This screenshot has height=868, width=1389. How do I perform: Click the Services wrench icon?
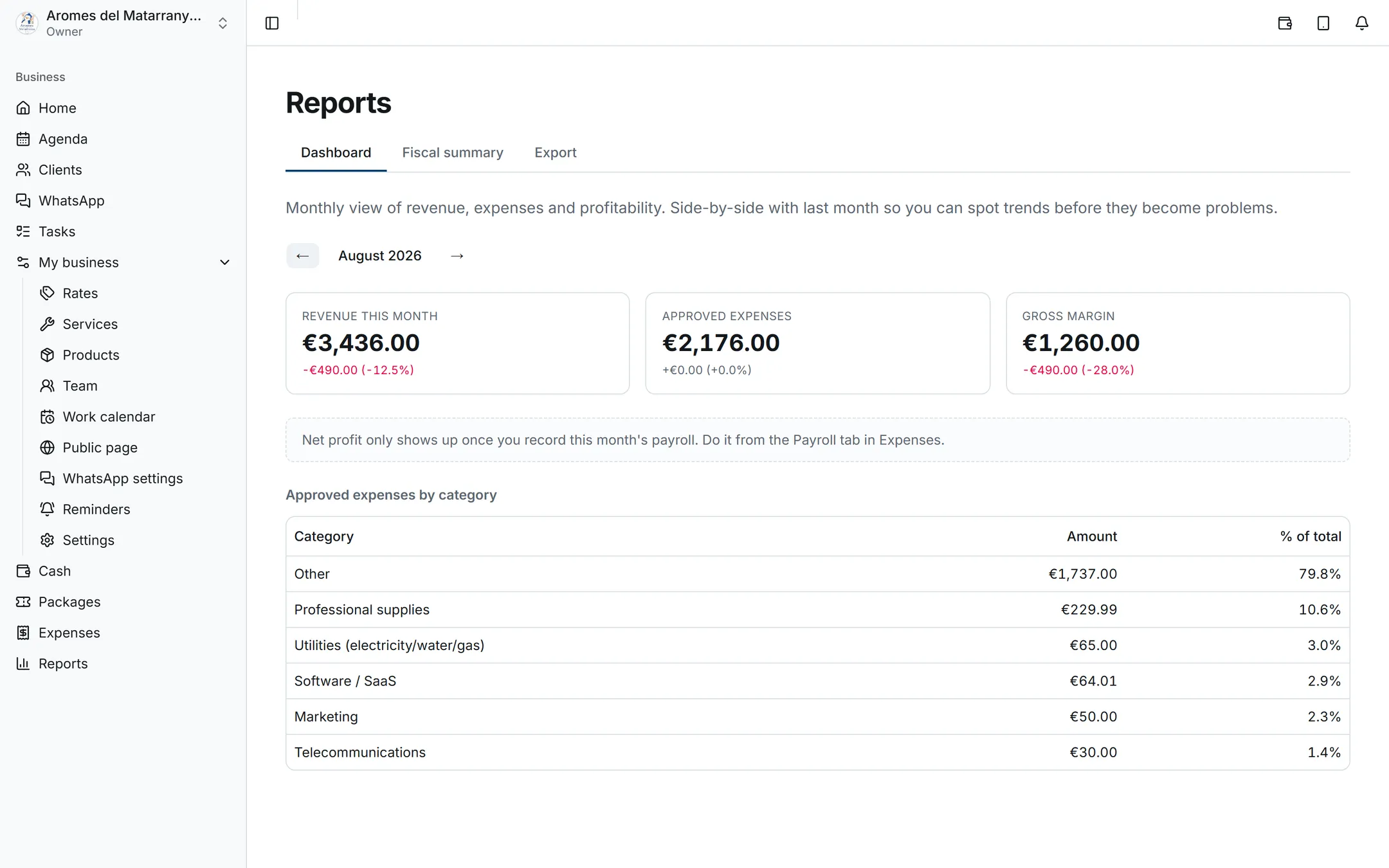pos(47,324)
